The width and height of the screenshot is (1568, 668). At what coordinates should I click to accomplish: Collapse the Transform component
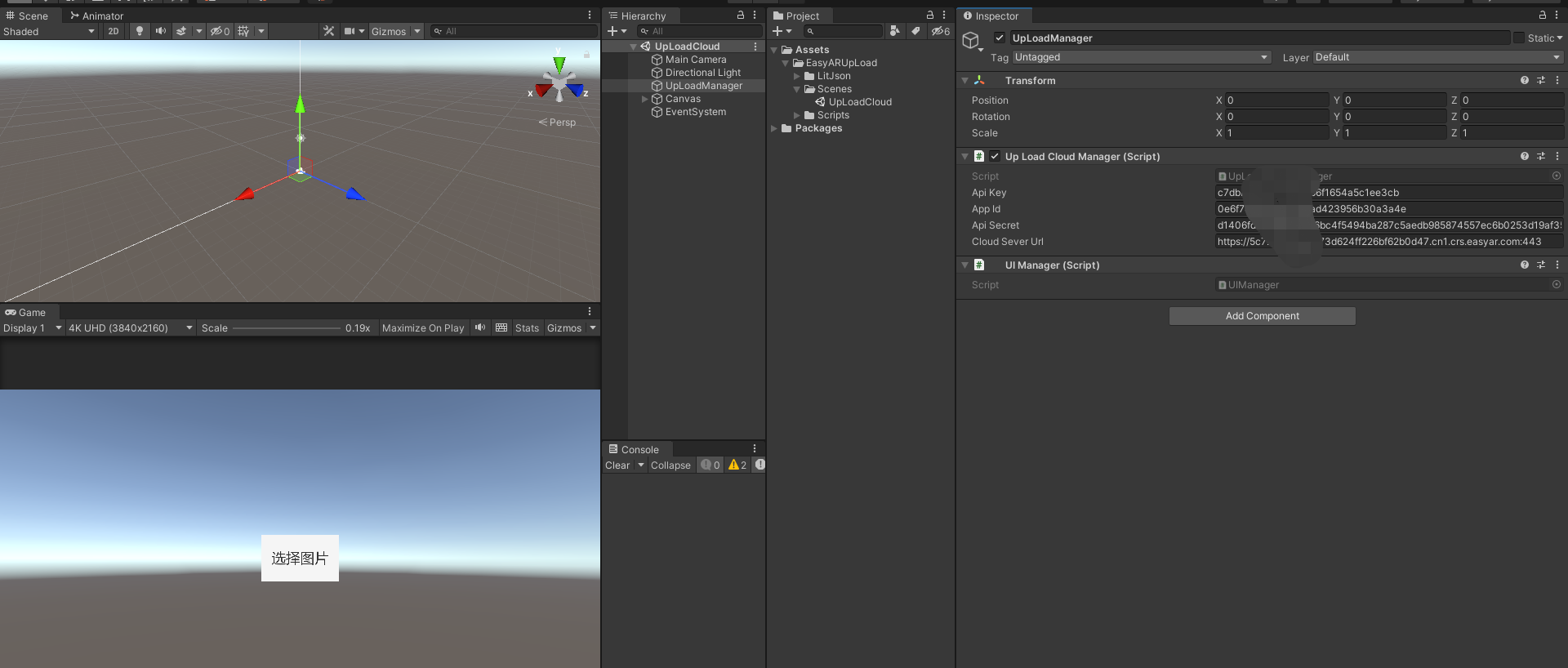point(965,80)
